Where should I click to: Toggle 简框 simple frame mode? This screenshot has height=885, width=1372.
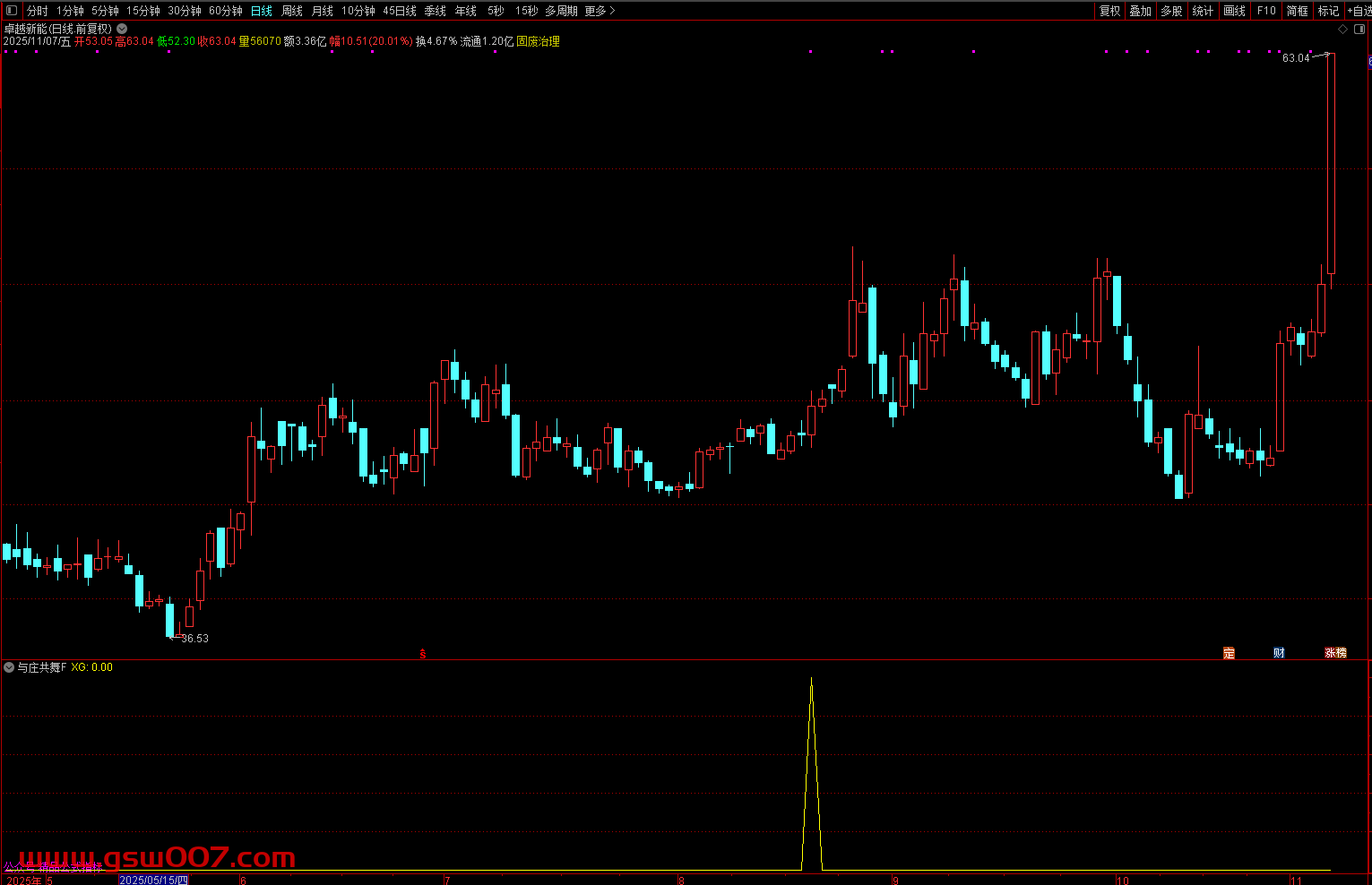coord(1297,11)
